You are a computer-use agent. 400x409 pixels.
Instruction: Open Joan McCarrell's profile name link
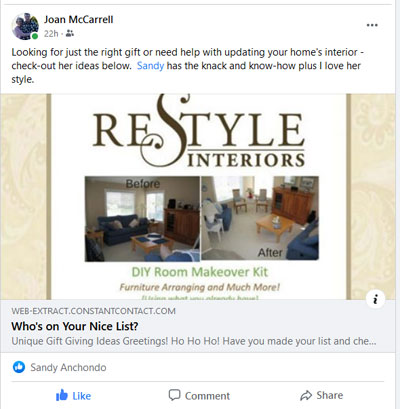pos(78,19)
